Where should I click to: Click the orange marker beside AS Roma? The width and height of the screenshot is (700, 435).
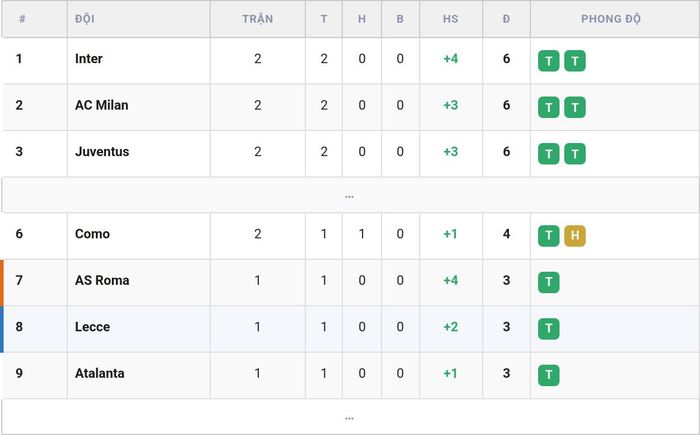point(2,283)
